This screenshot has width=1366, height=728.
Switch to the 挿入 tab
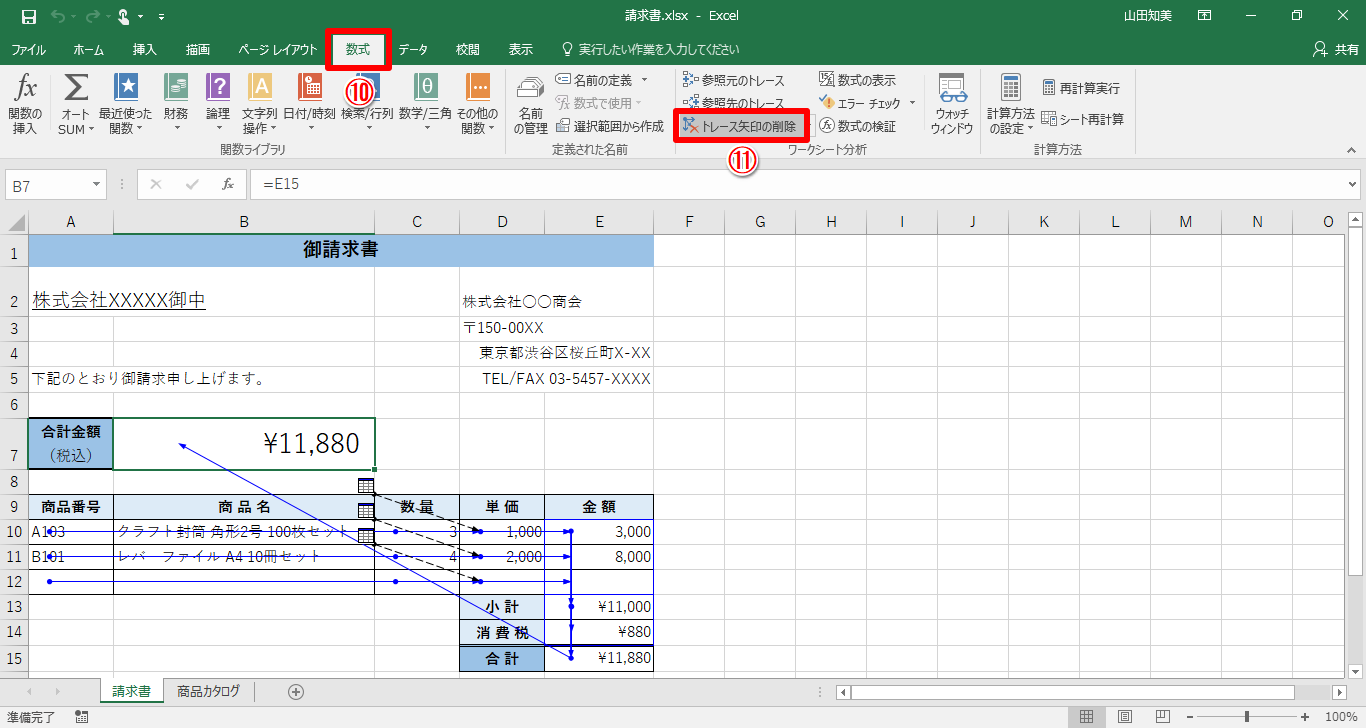click(x=145, y=49)
